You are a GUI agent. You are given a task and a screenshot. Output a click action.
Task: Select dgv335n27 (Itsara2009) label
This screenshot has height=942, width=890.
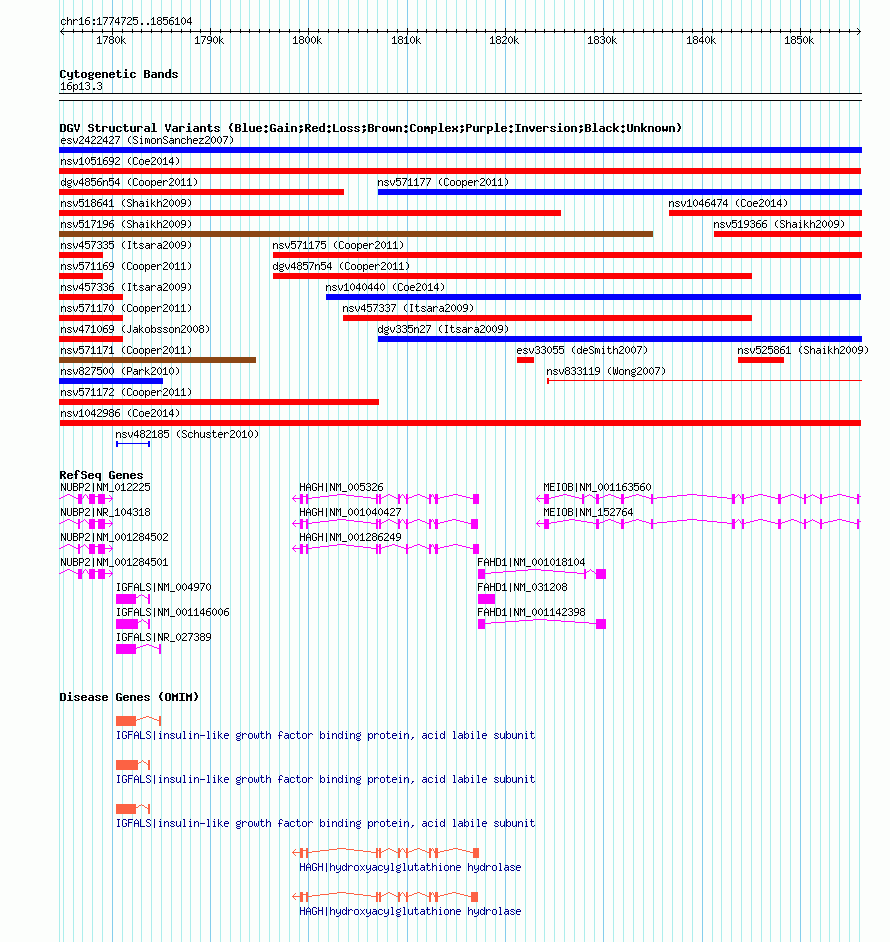click(443, 330)
